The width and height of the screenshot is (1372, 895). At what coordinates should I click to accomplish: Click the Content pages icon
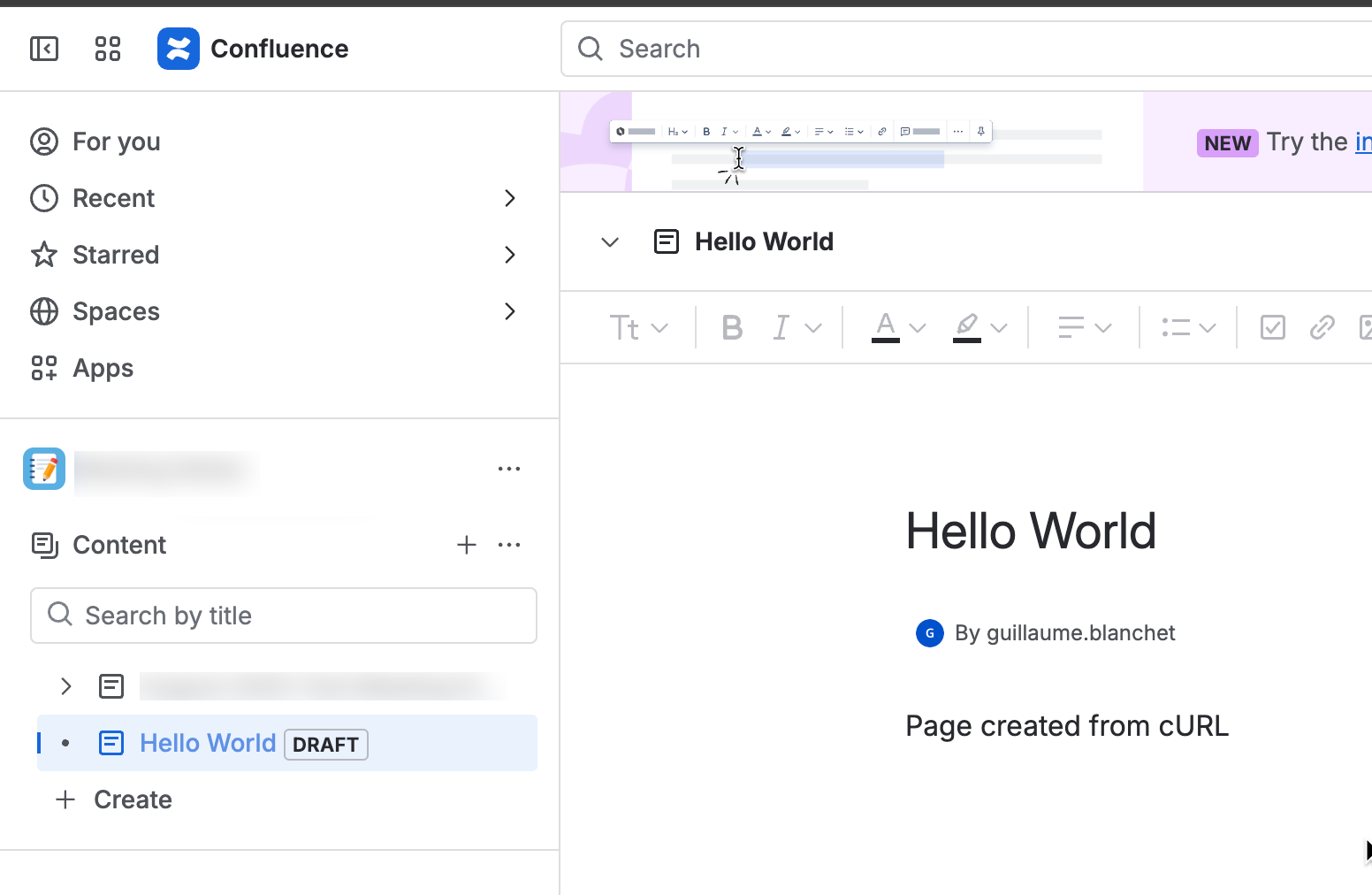(44, 545)
